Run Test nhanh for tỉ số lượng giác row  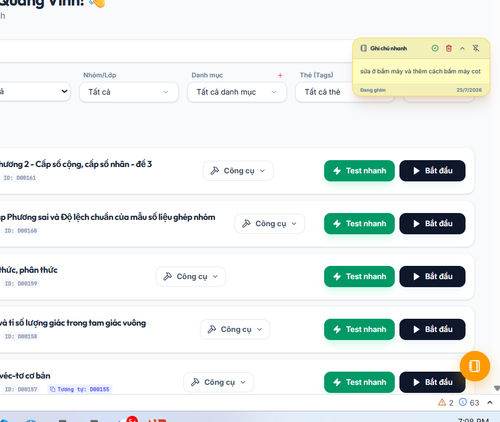[359, 329]
